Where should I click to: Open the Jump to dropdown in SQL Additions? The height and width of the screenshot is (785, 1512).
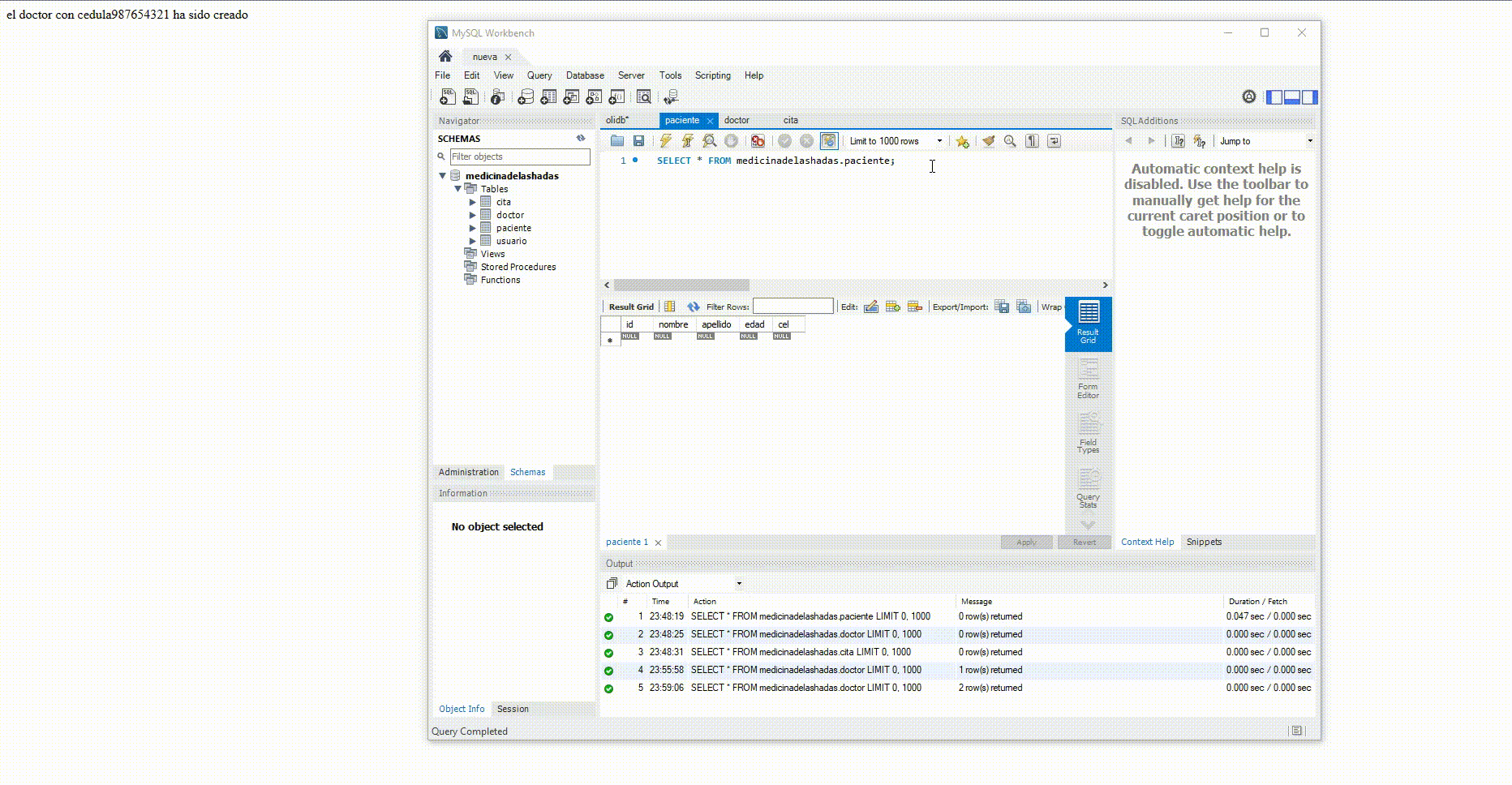tap(1308, 141)
